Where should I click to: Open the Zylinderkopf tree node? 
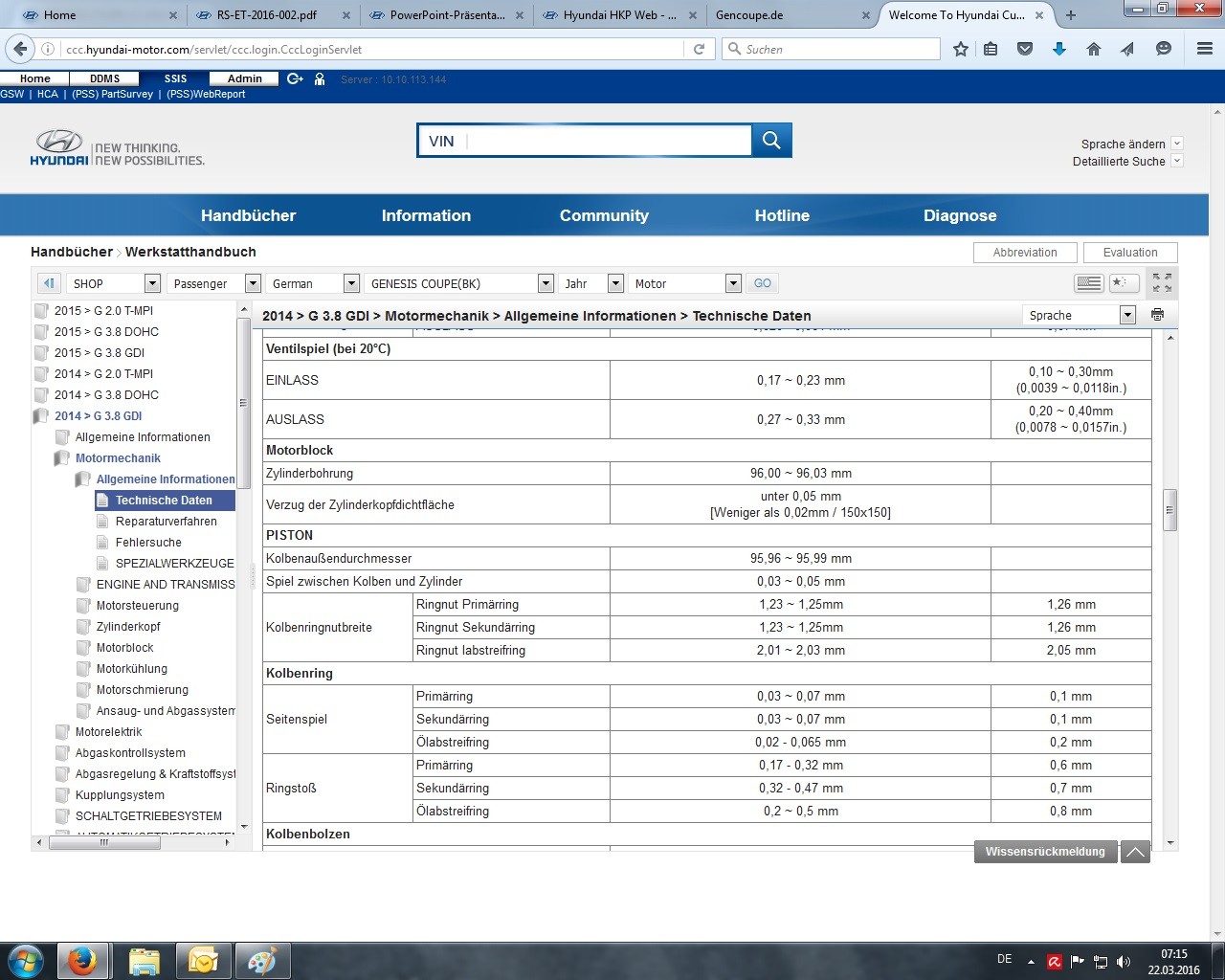[x=128, y=627]
